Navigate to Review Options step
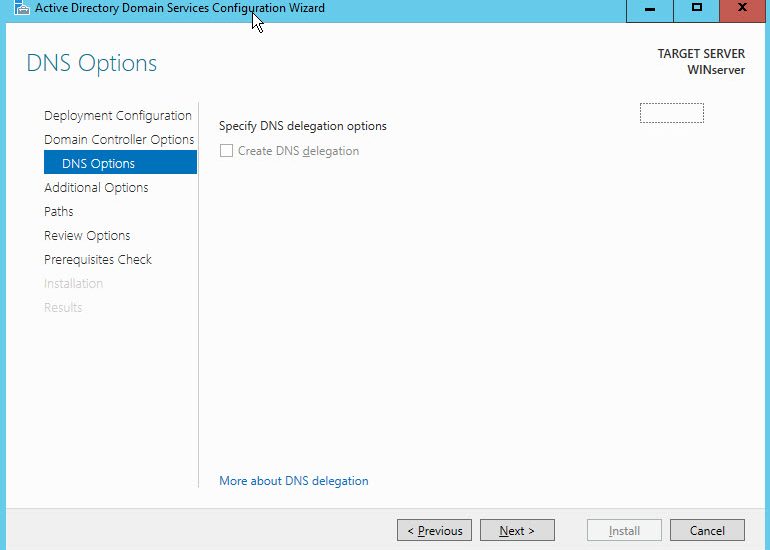 [87, 236]
